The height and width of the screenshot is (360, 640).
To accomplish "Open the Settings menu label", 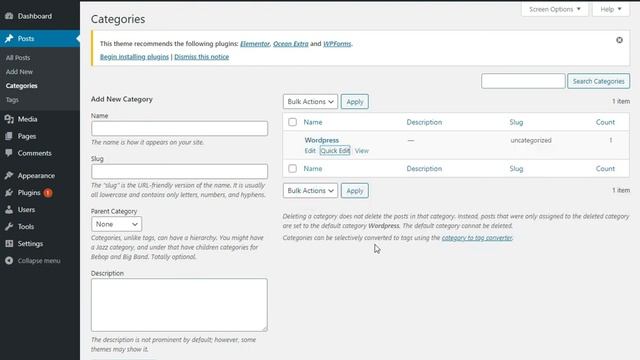I will tap(30, 244).
